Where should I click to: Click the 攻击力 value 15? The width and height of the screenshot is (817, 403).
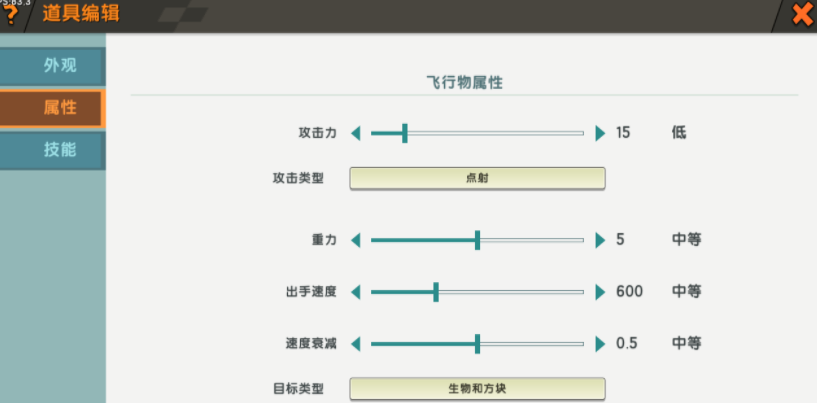pyautogui.click(x=623, y=133)
